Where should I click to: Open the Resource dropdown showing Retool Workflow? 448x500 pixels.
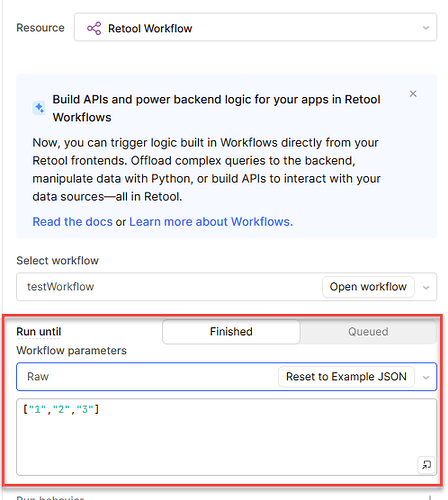coord(255,28)
